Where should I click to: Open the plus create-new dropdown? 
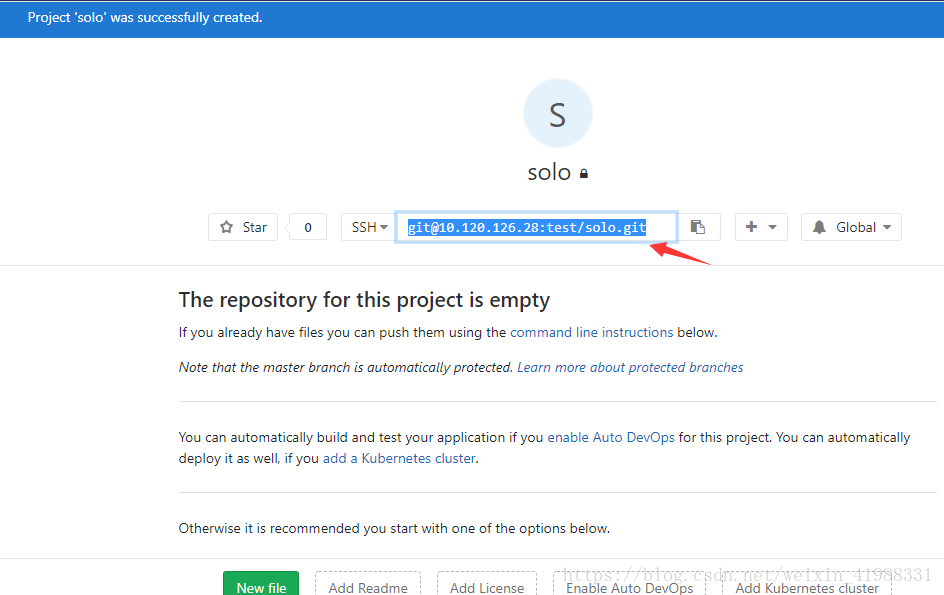point(761,227)
